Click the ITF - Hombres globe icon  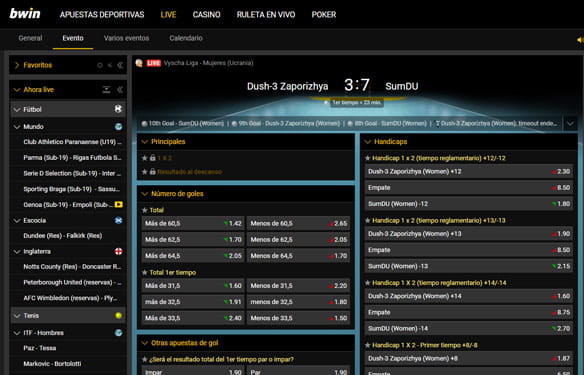tap(118, 333)
